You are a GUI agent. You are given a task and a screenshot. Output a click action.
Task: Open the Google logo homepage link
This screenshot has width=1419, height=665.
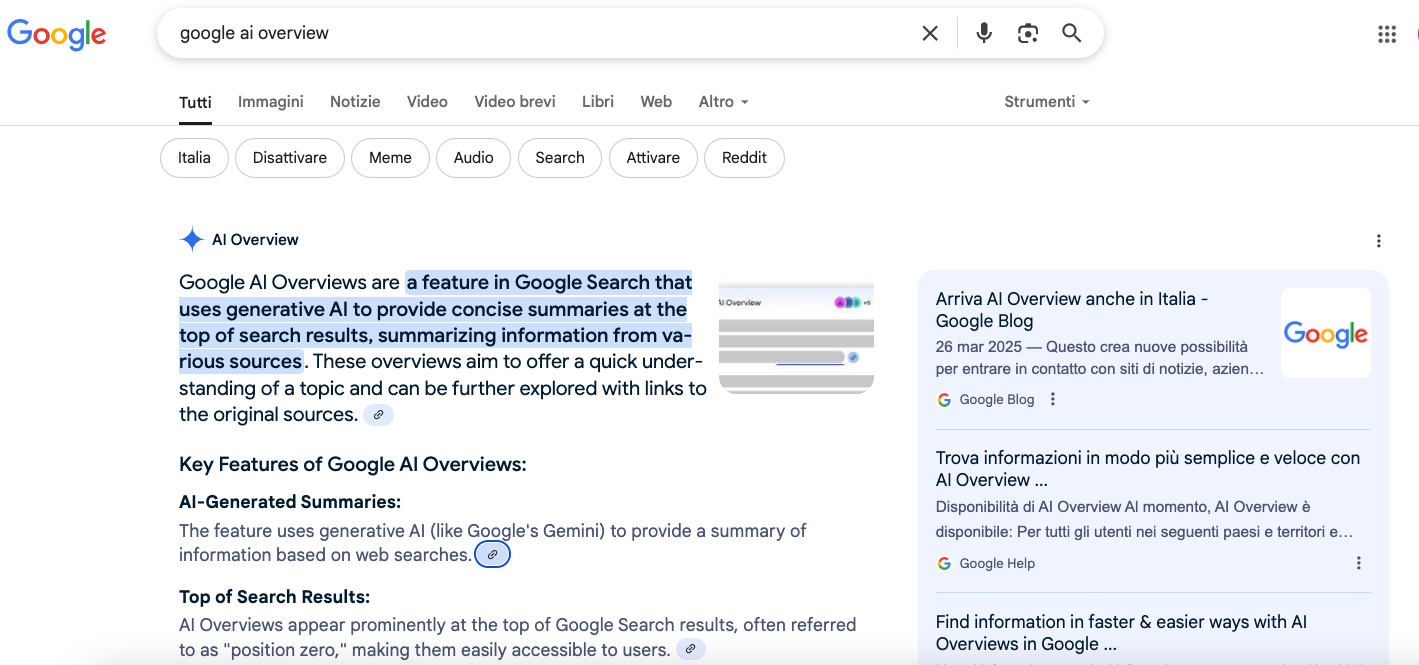click(x=57, y=34)
